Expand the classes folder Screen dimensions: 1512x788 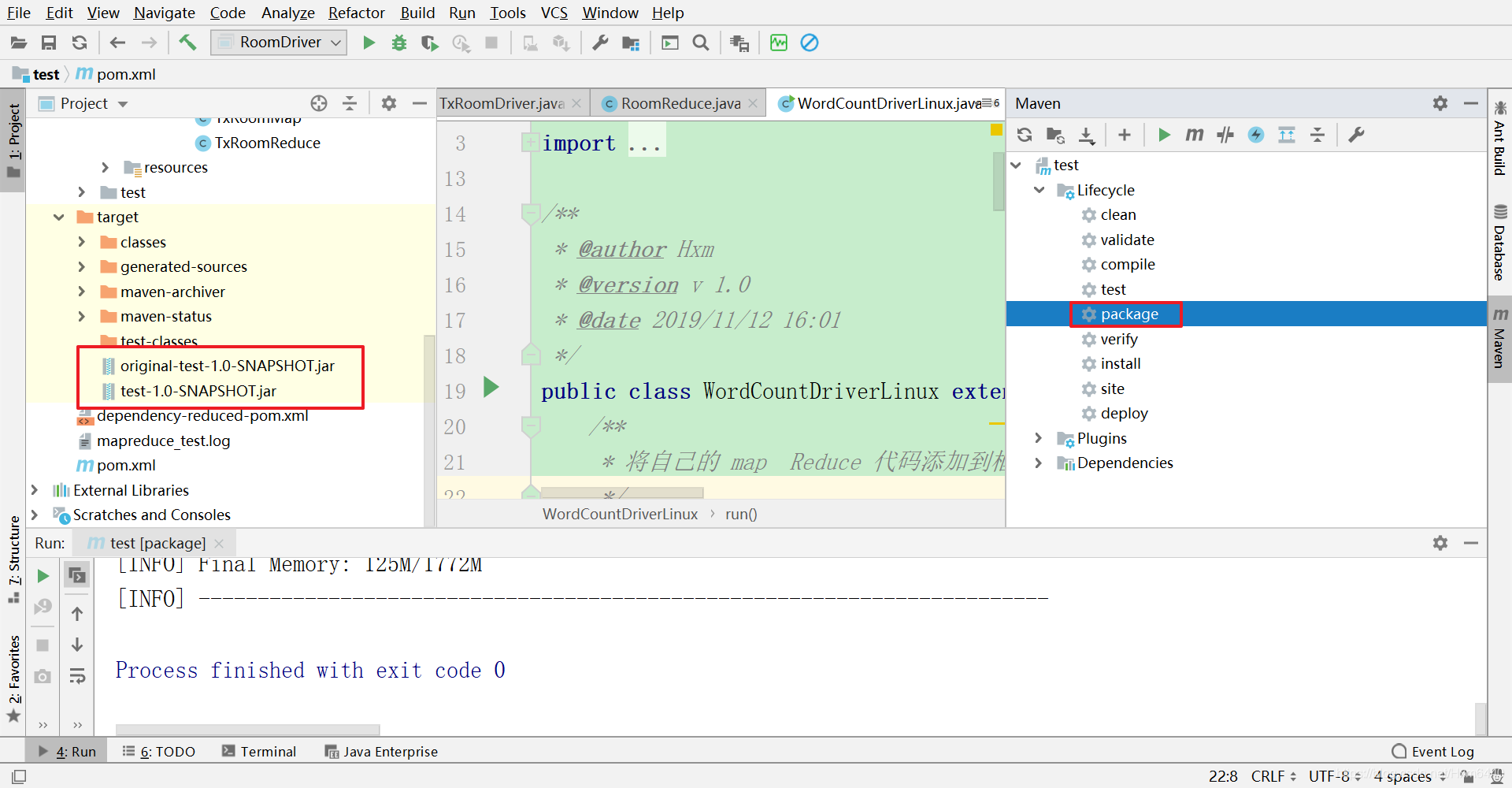(x=82, y=242)
